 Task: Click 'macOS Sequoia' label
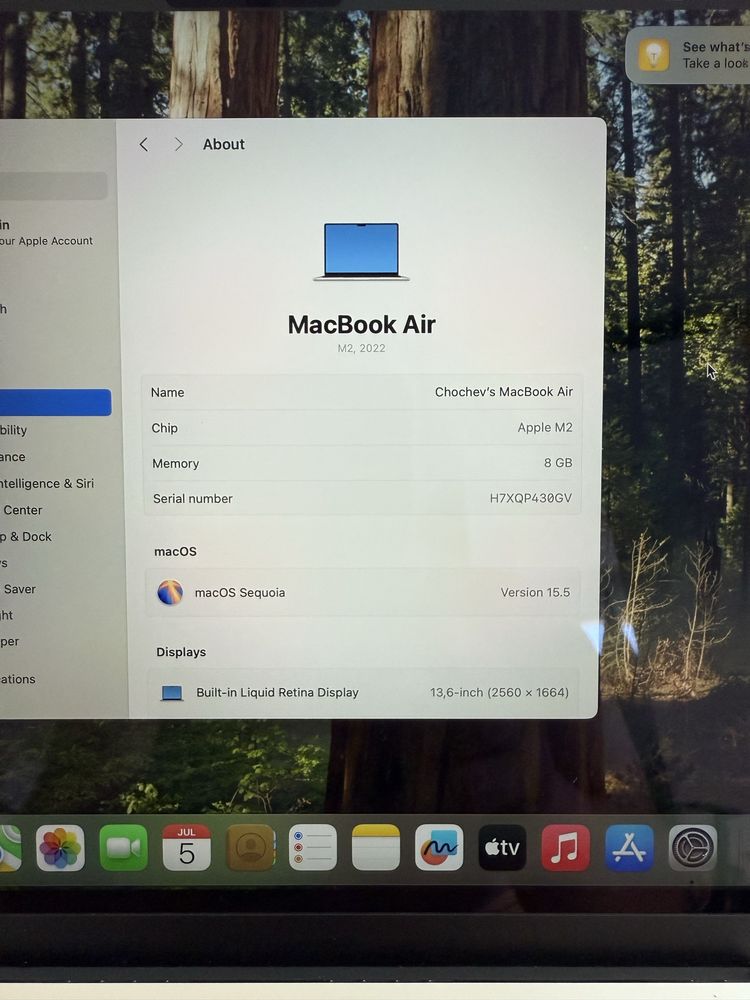(x=240, y=592)
